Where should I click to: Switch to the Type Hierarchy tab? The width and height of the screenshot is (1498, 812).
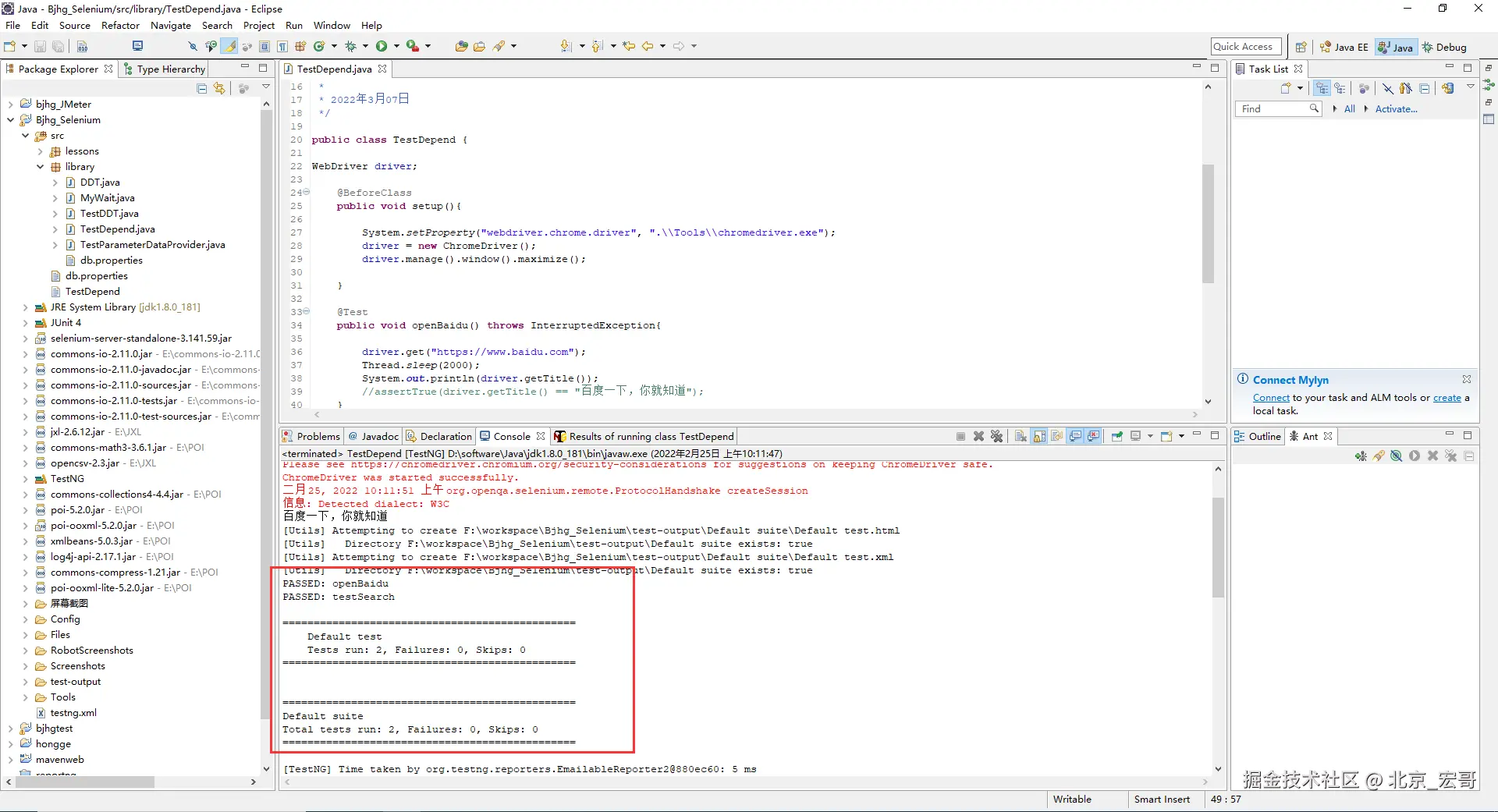point(165,69)
